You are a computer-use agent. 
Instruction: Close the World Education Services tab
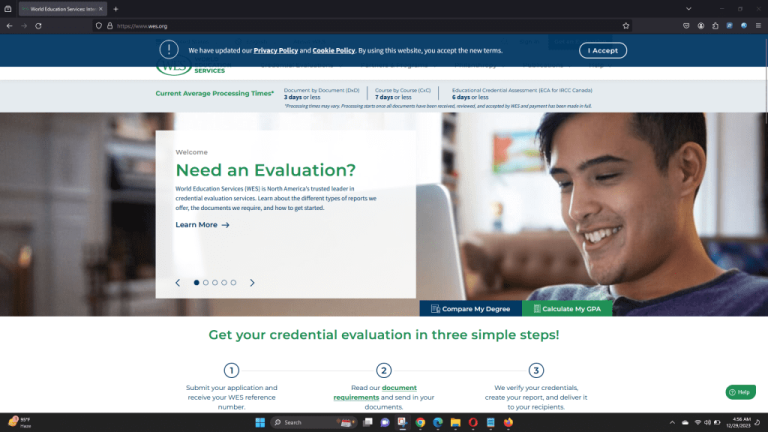click(x=101, y=9)
